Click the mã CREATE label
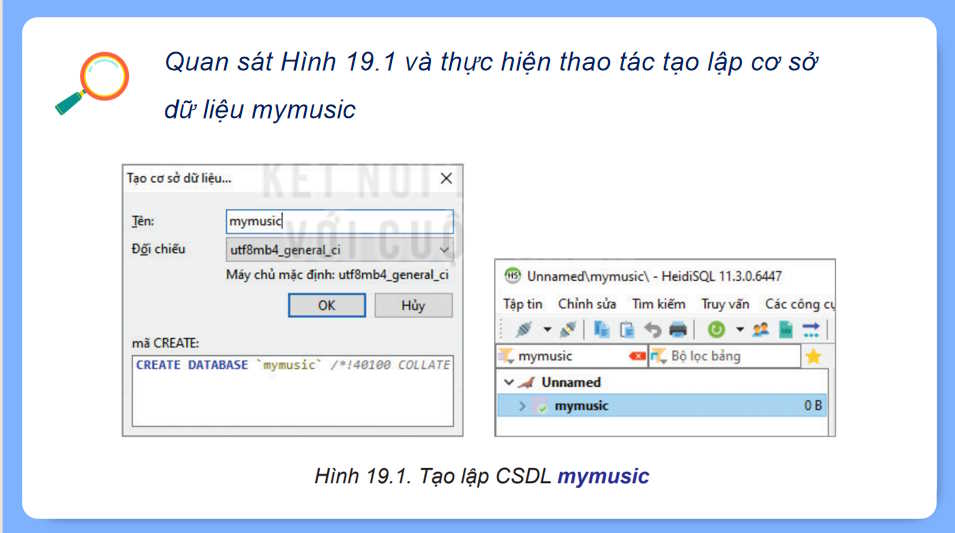955x533 pixels. [166, 343]
